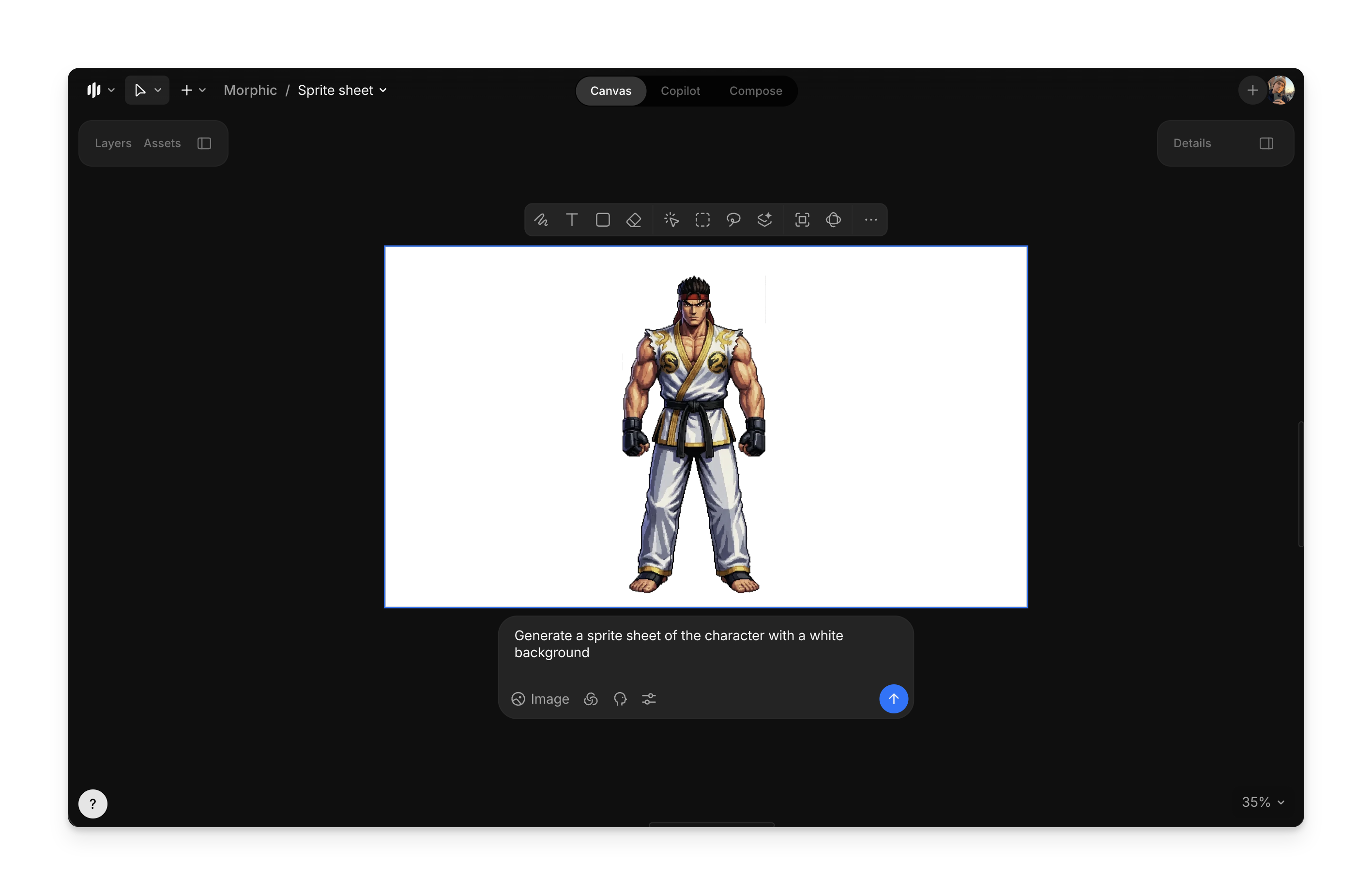Toggle the right Details sidebar panel

click(x=1266, y=143)
